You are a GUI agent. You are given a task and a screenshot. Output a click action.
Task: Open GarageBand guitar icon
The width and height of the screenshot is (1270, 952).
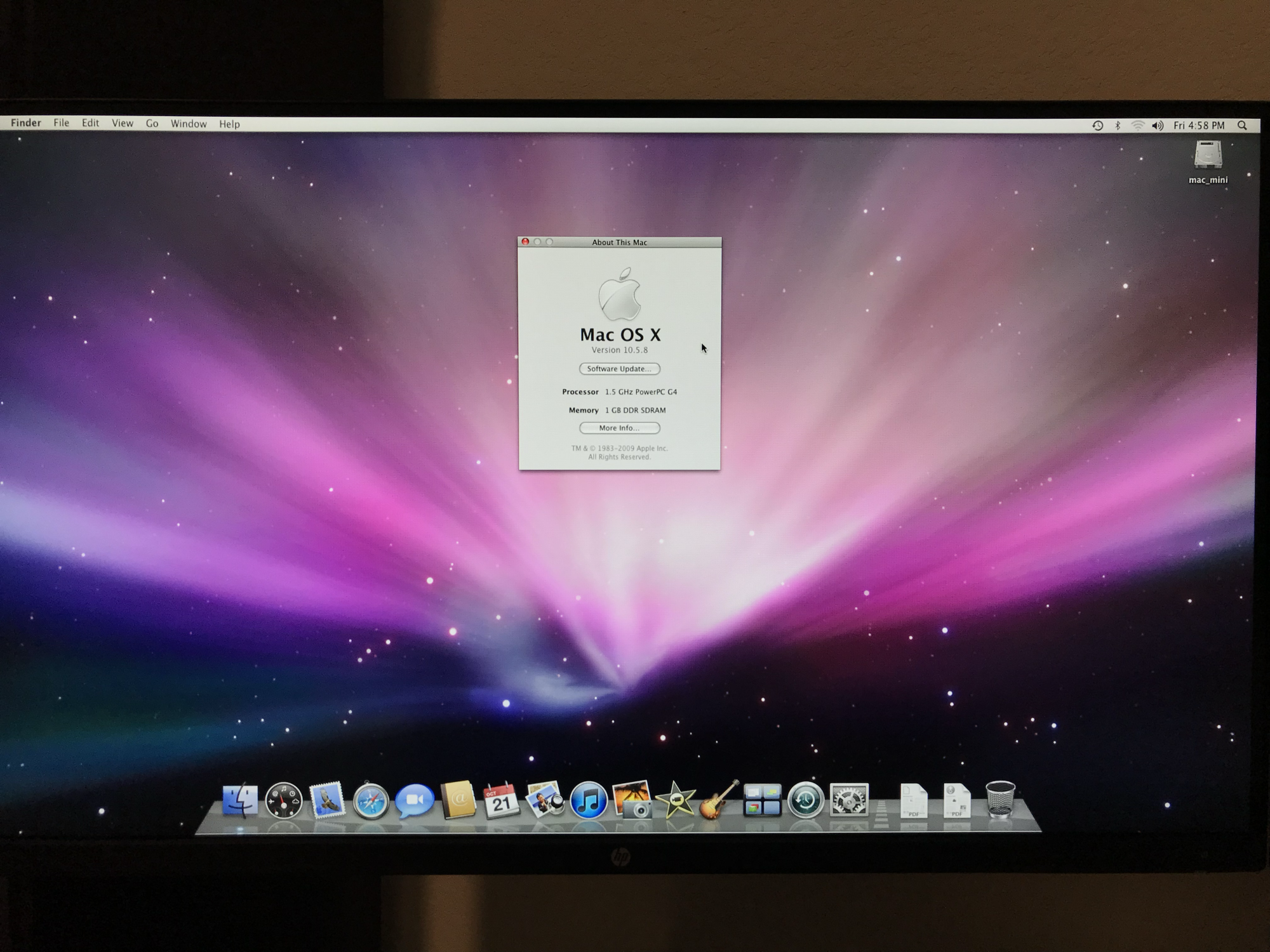point(719,800)
